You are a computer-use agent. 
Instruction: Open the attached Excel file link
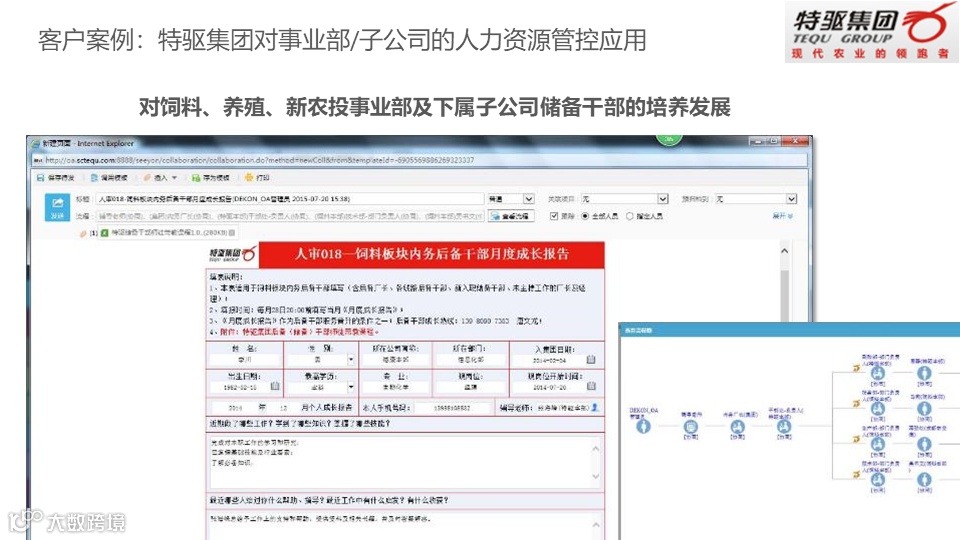(169, 233)
